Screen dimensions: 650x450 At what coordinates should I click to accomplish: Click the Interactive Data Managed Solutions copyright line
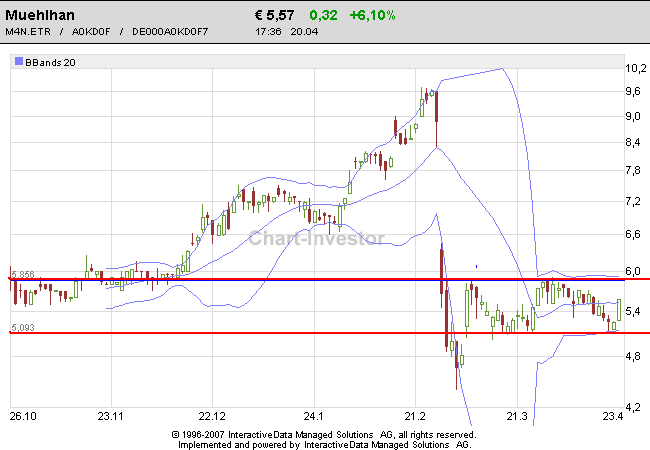tap(323, 435)
